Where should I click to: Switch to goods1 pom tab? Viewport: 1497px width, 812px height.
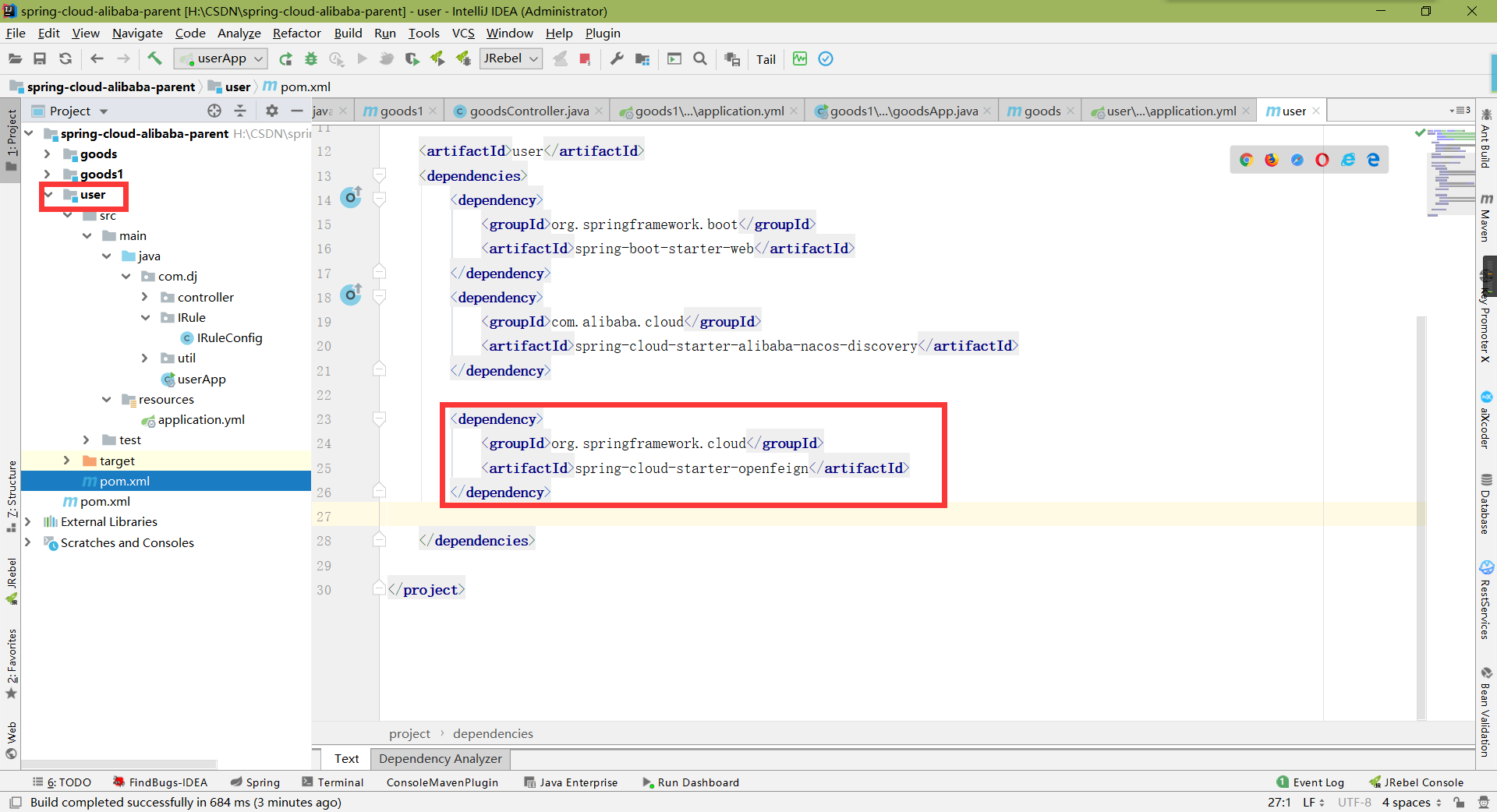pos(401,111)
